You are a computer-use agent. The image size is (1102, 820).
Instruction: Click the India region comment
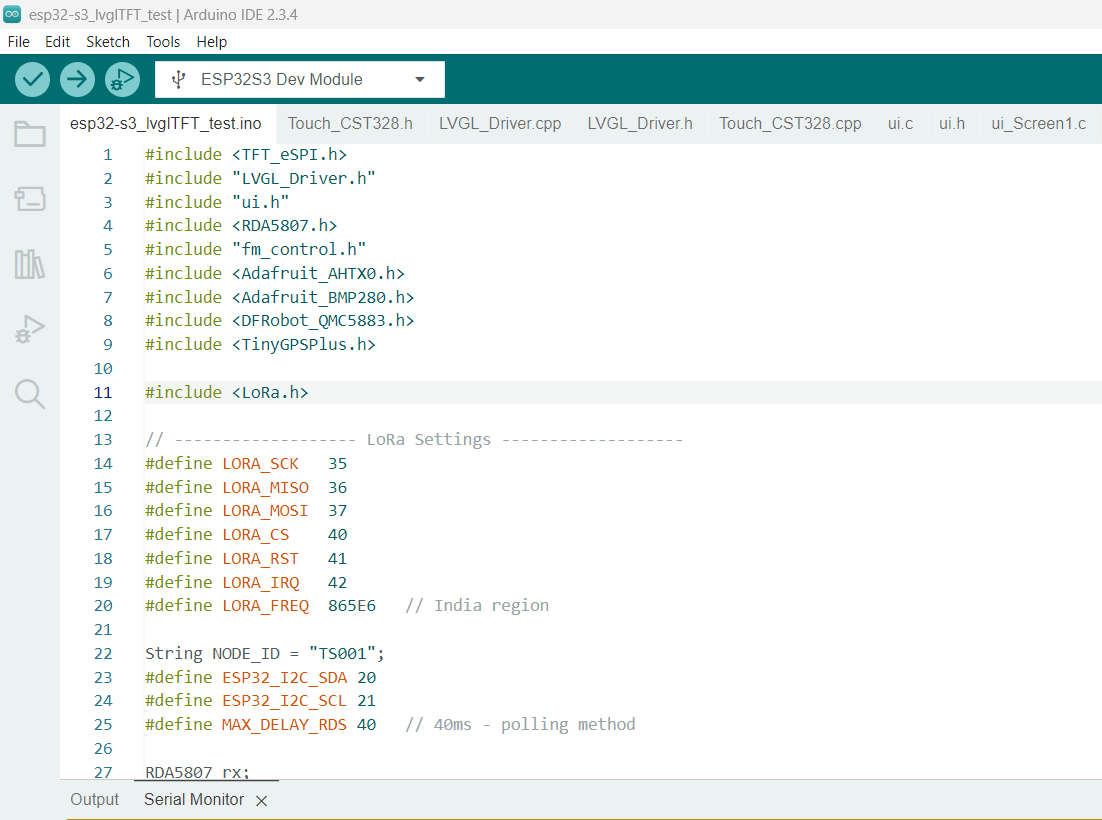tap(477, 606)
